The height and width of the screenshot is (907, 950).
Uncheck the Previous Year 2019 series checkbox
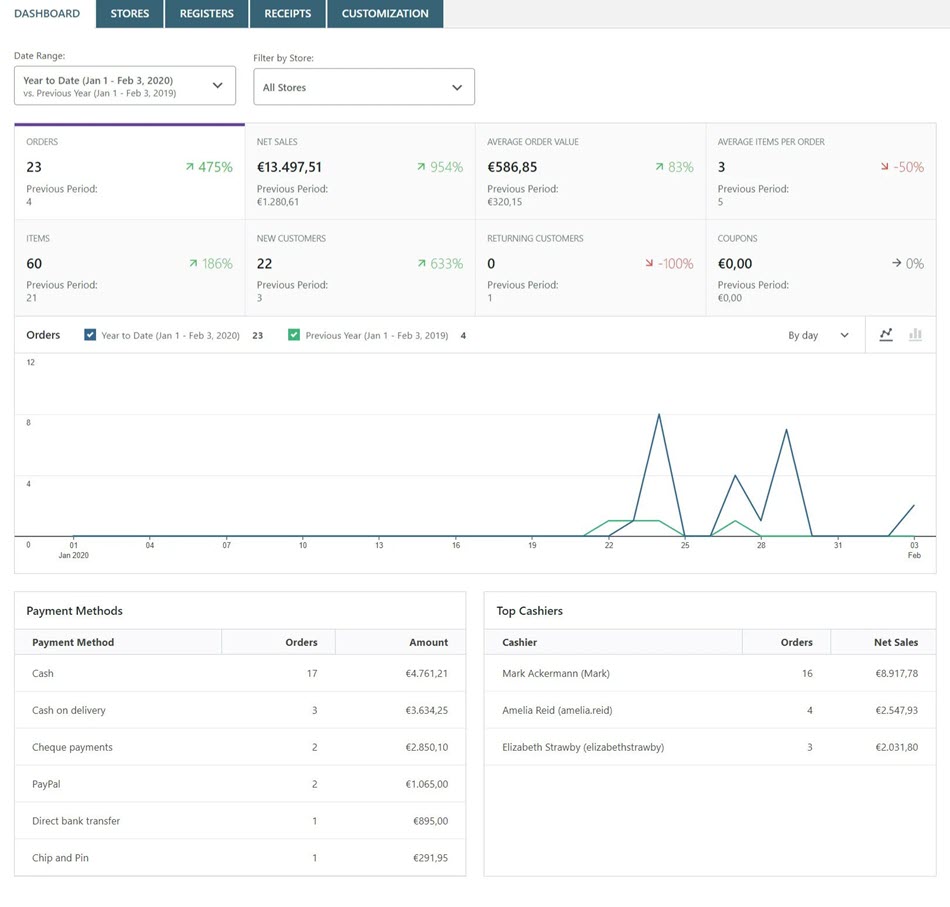click(x=294, y=334)
